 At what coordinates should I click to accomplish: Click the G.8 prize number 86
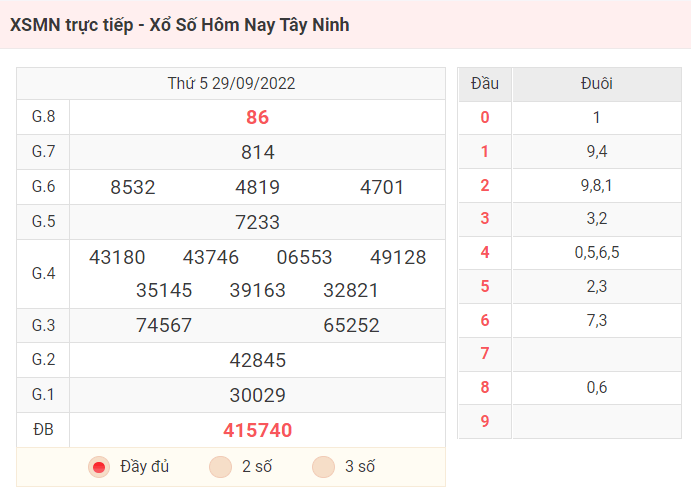point(258,117)
